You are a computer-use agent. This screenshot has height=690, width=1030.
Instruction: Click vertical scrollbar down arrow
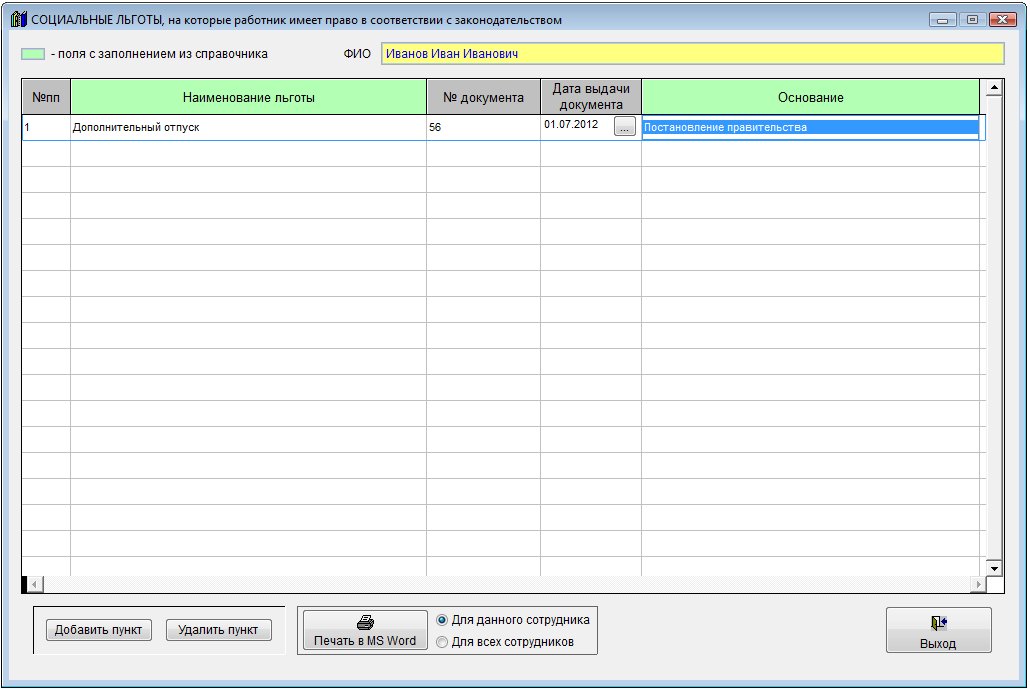click(x=994, y=568)
